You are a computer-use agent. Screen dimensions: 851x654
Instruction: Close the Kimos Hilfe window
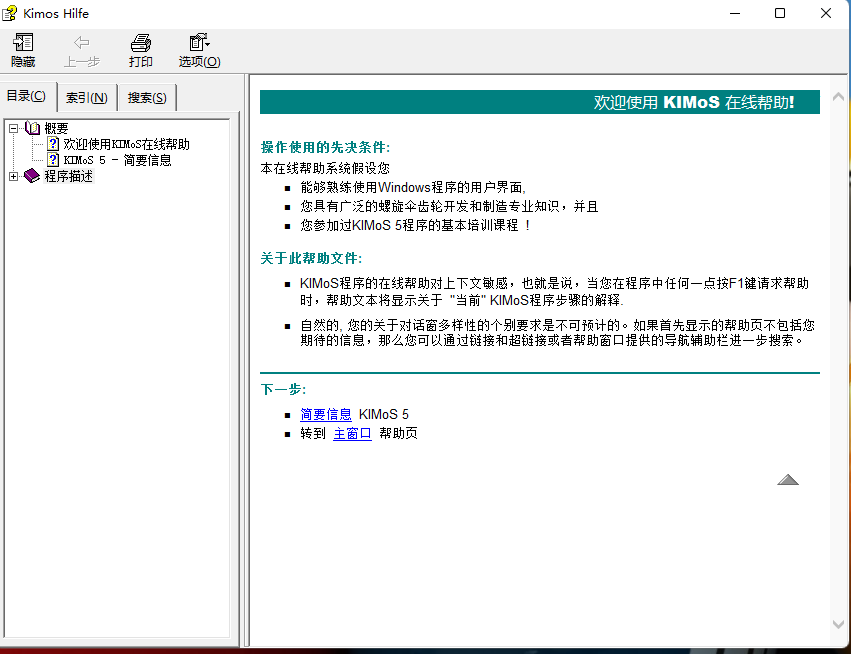pos(825,13)
